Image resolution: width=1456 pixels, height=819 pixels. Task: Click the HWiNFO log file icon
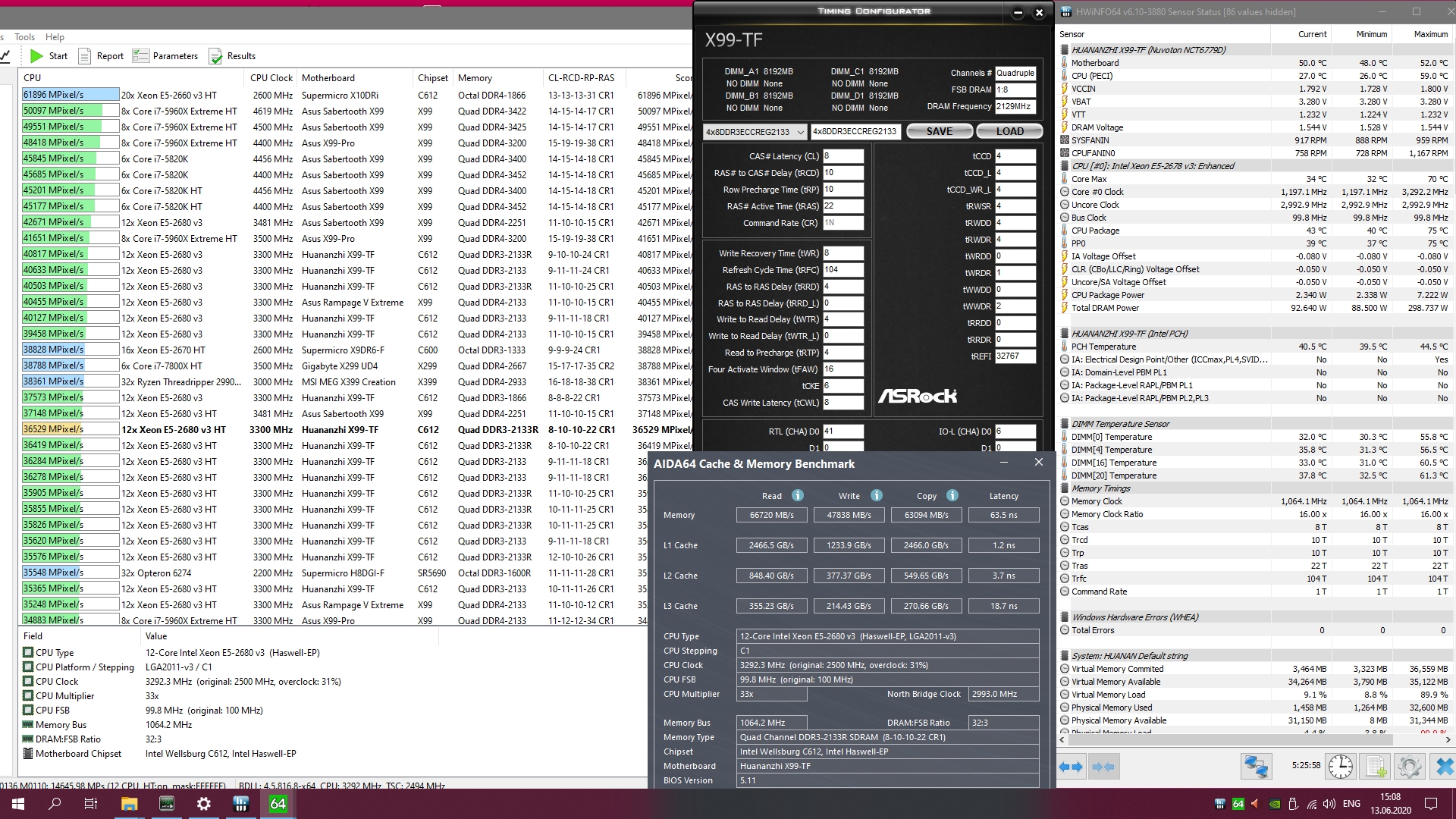tap(1376, 767)
